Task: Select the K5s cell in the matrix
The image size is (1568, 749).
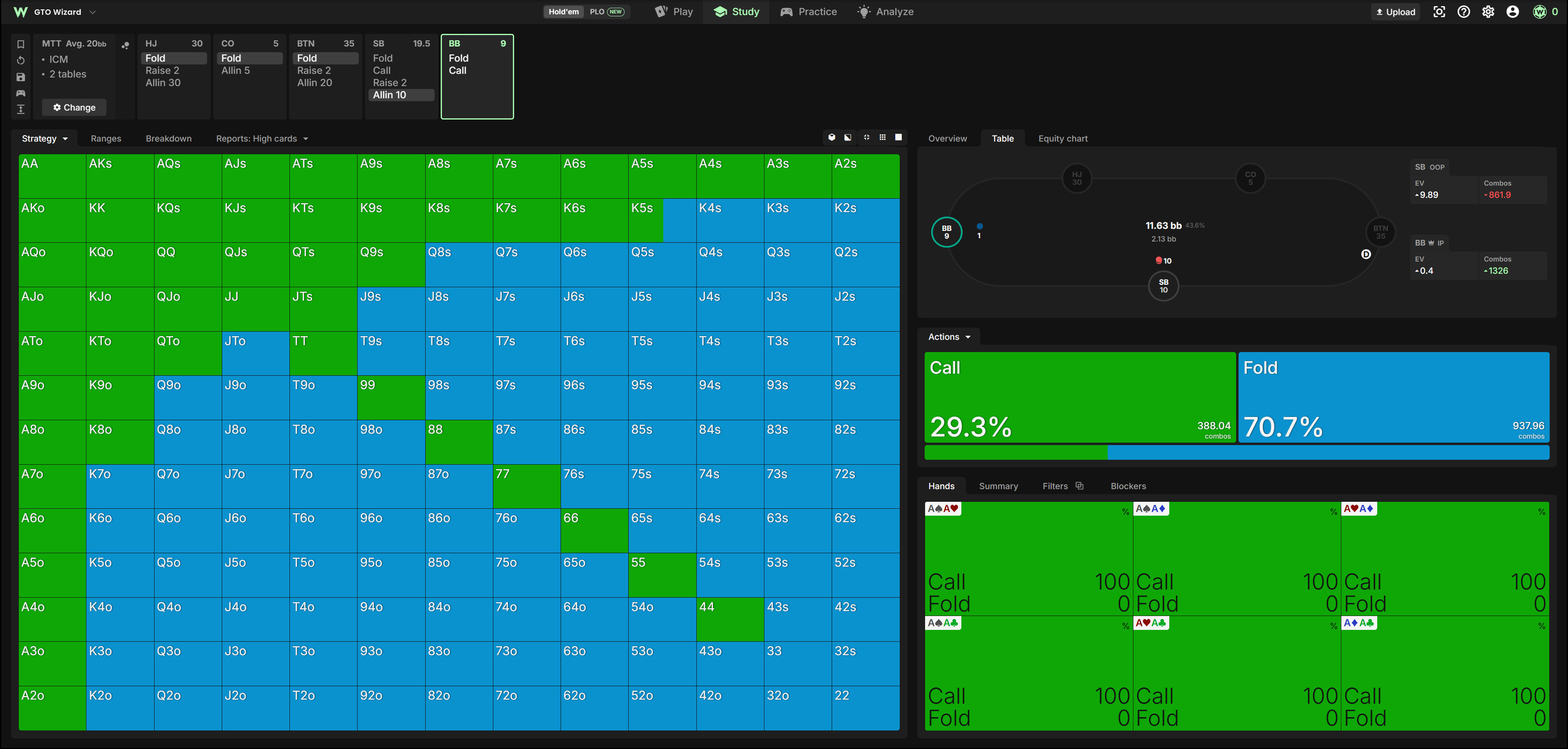Action: (x=662, y=220)
